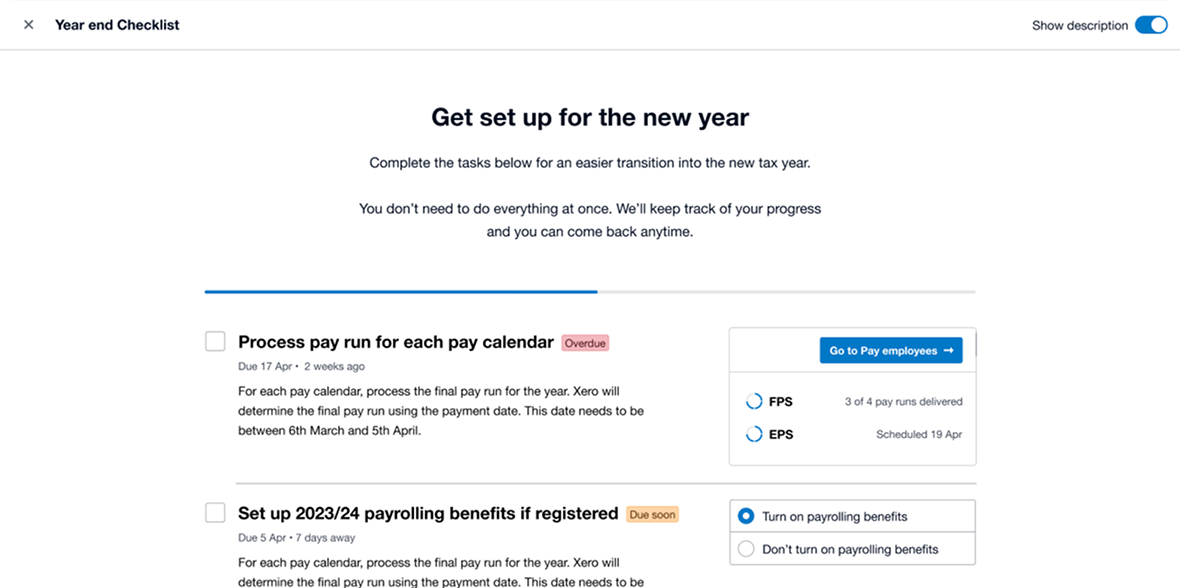Close the Year end Checklist panel
Screen dimensions: 1180x588
tap(28, 25)
